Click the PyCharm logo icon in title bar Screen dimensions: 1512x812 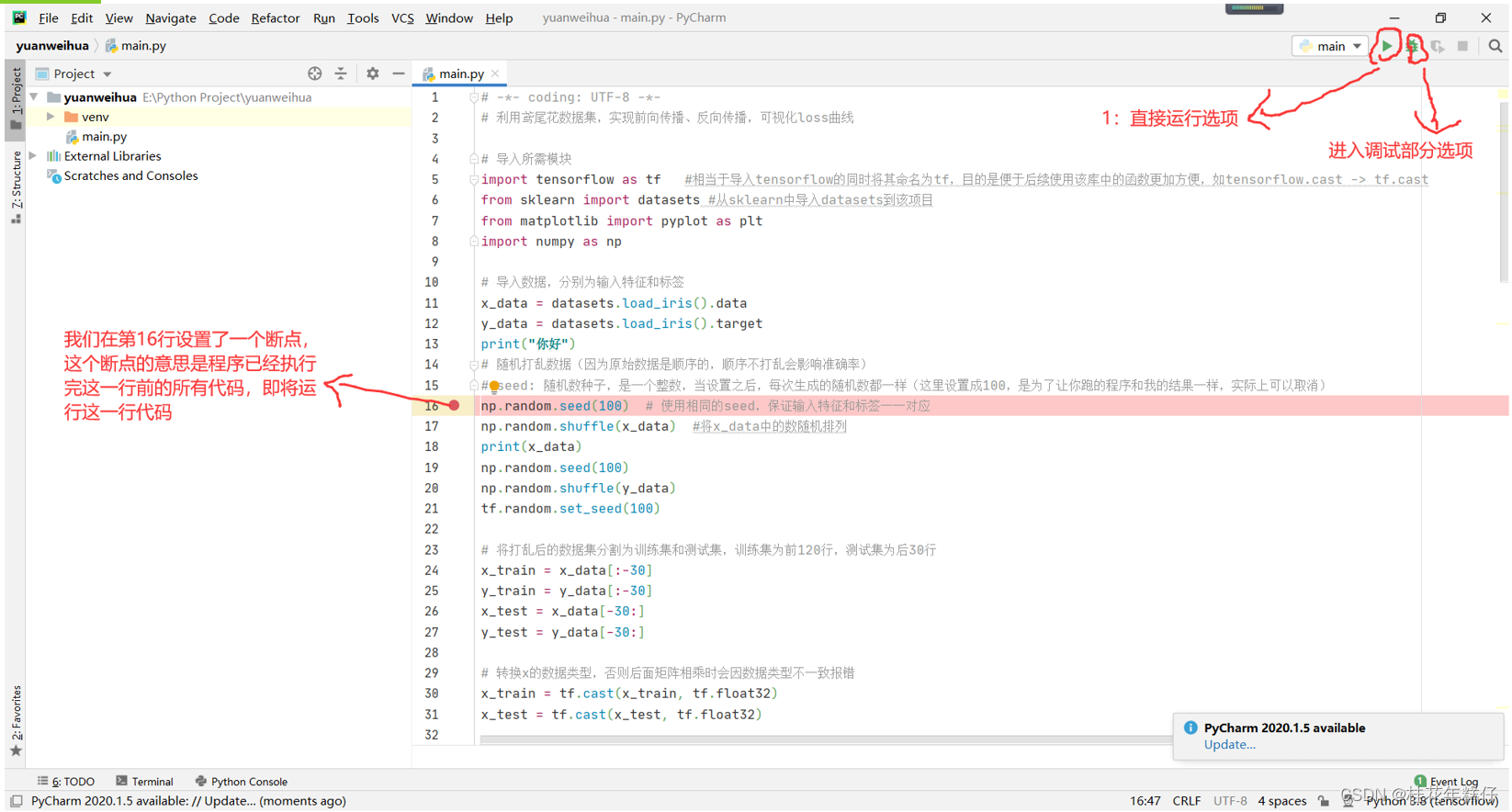pyautogui.click(x=18, y=17)
